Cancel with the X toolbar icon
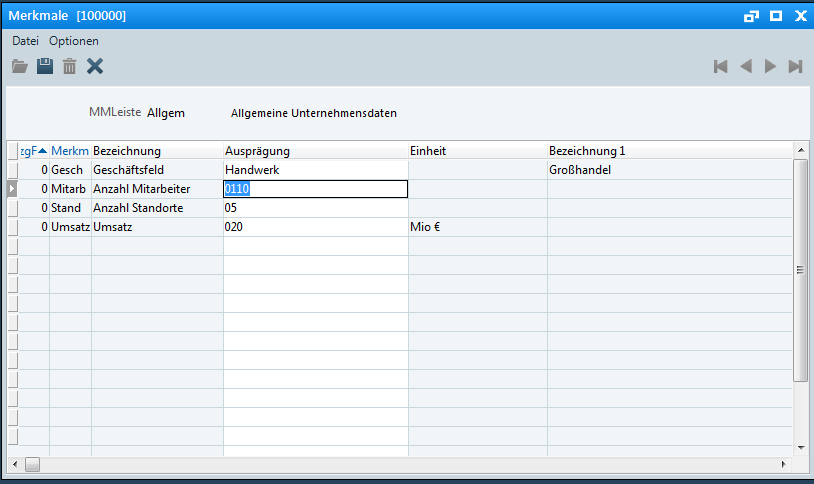 [x=95, y=66]
